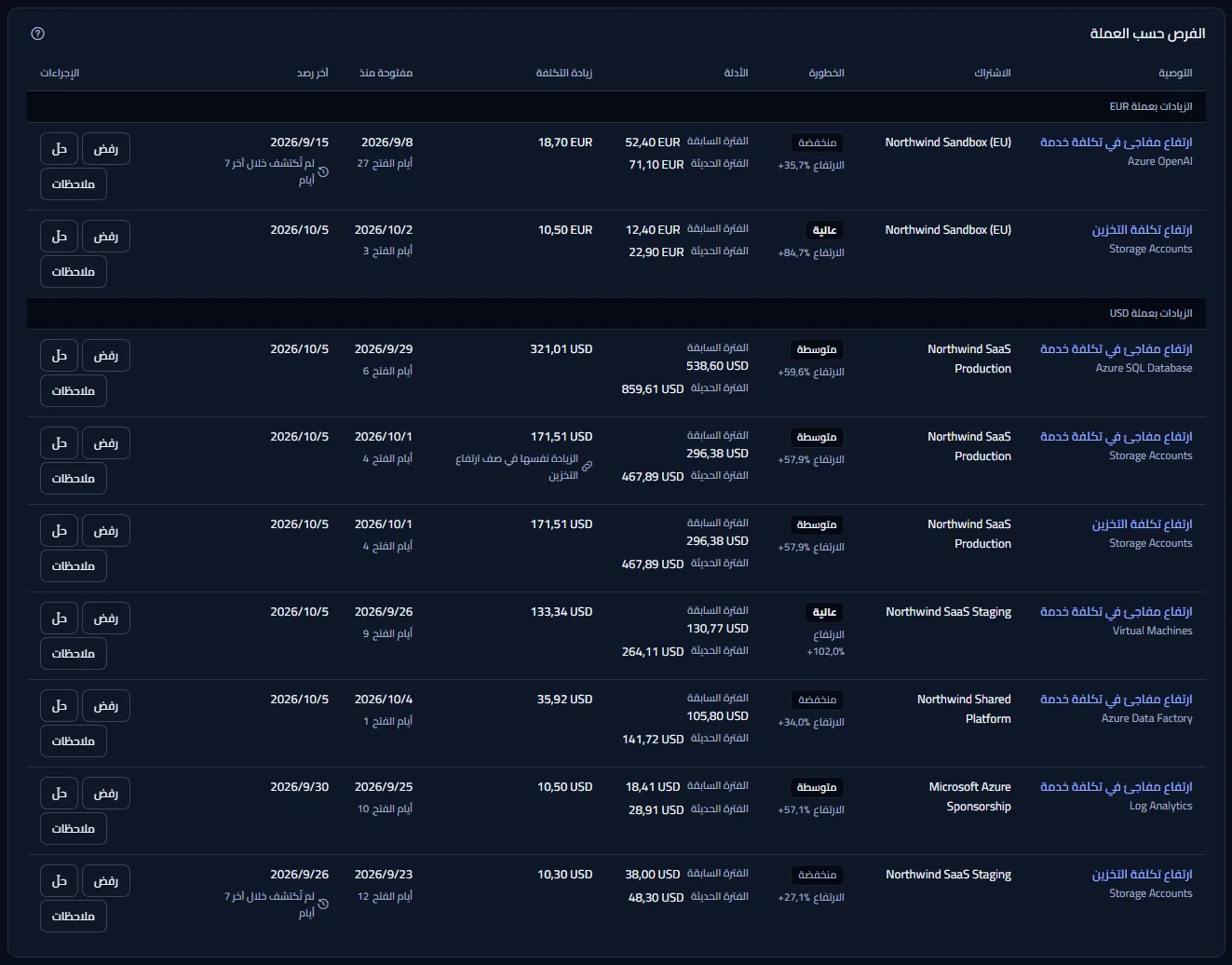Resolve (حل) the Azure SQL Database opportunity
This screenshot has height=965, width=1232.
60,356
